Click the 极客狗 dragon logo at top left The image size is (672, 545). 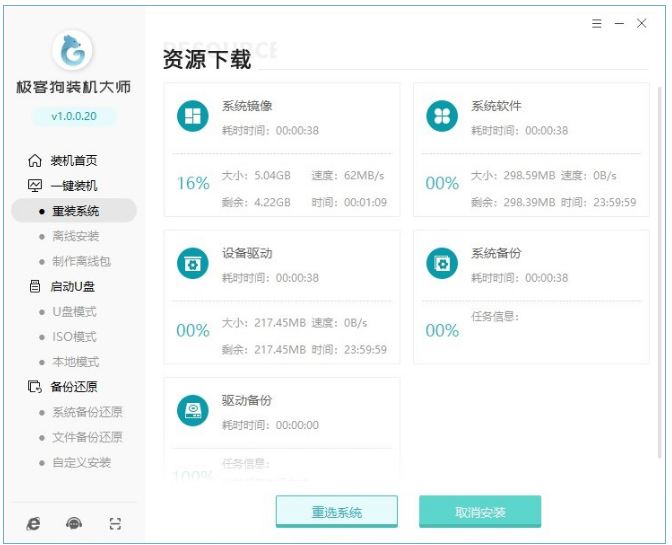[73, 49]
